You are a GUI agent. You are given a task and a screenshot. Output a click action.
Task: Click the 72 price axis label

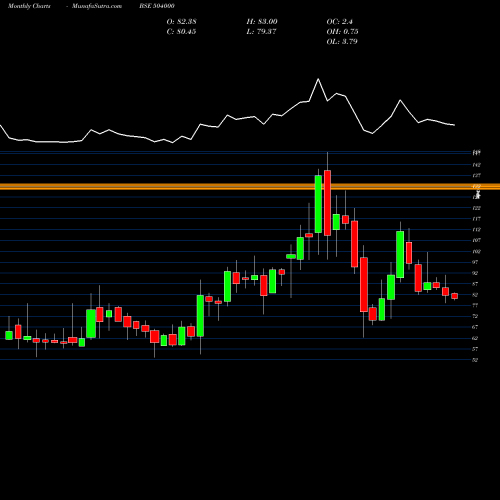click(475, 316)
